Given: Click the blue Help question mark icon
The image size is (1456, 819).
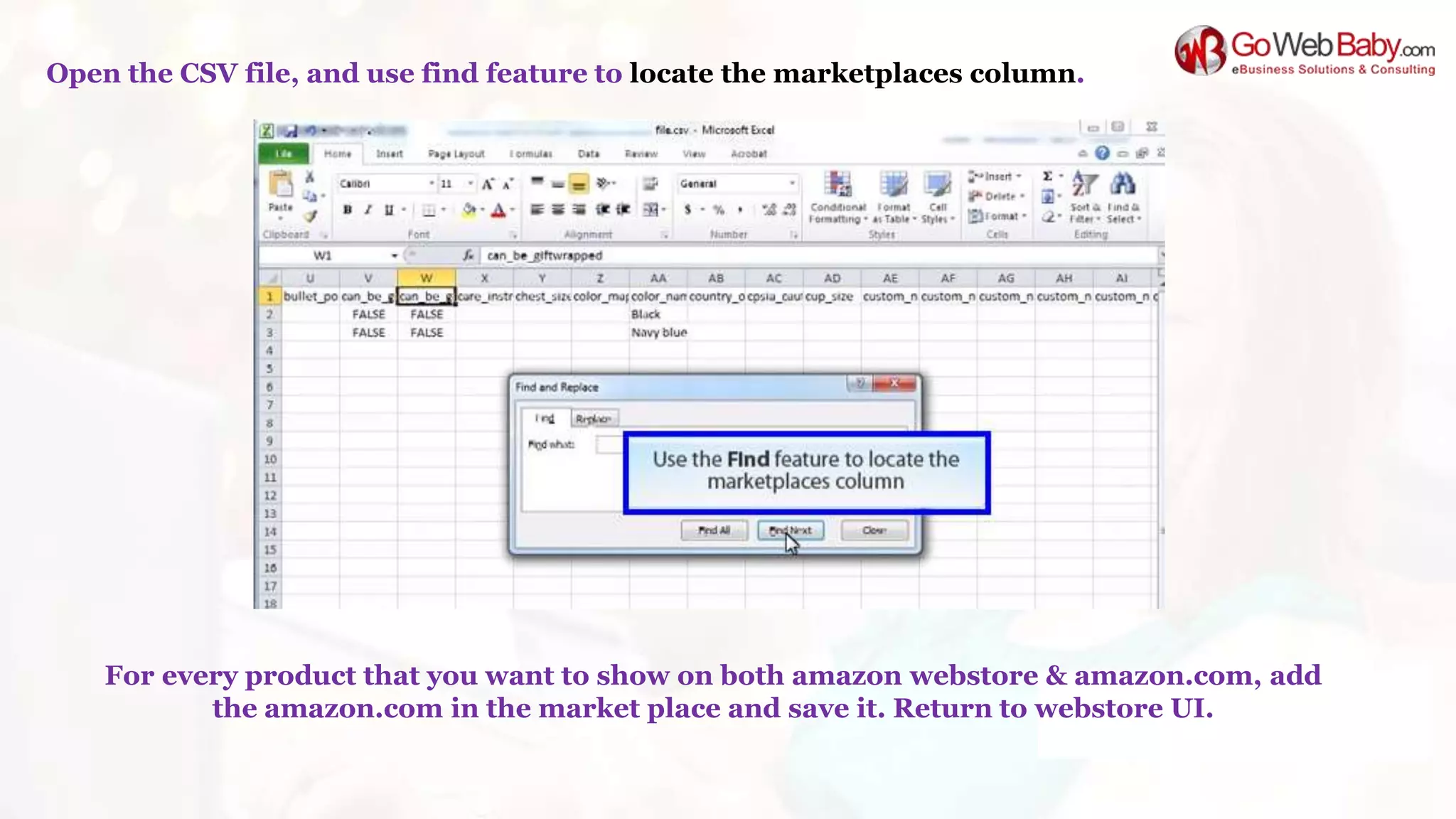Looking at the screenshot, I should point(1102,153).
